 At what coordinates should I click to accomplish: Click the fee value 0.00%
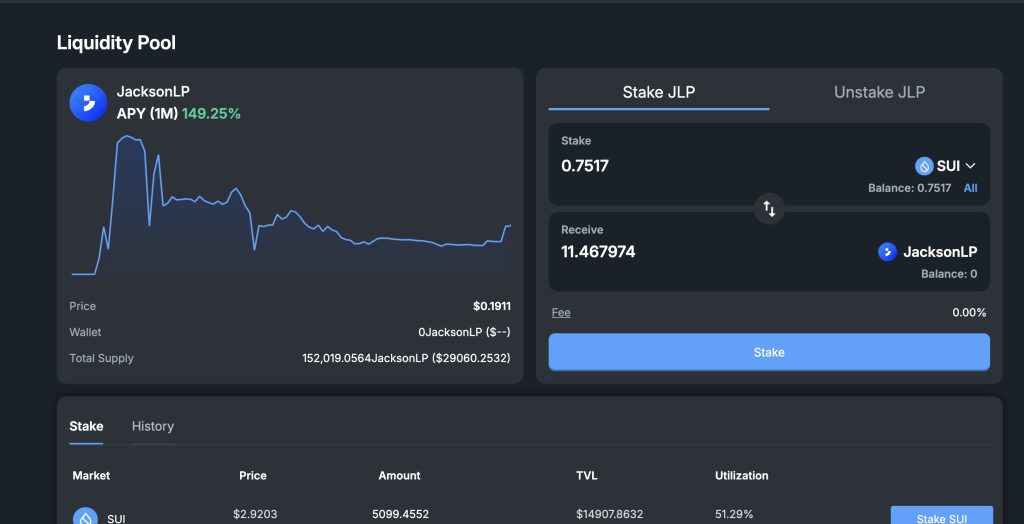pyautogui.click(x=969, y=312)
